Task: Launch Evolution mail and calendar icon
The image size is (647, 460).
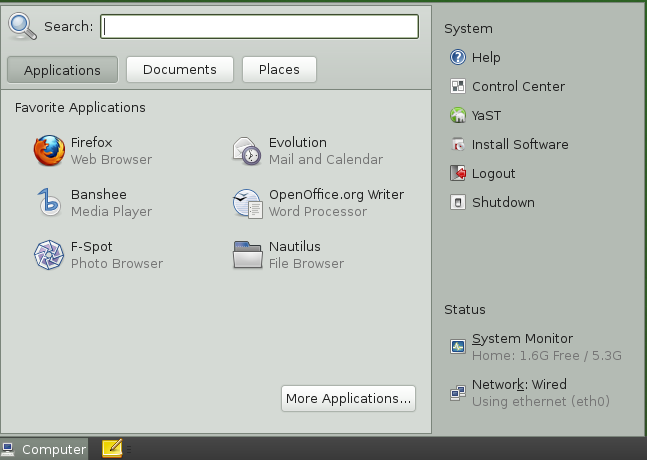Action: click(247, 151)
